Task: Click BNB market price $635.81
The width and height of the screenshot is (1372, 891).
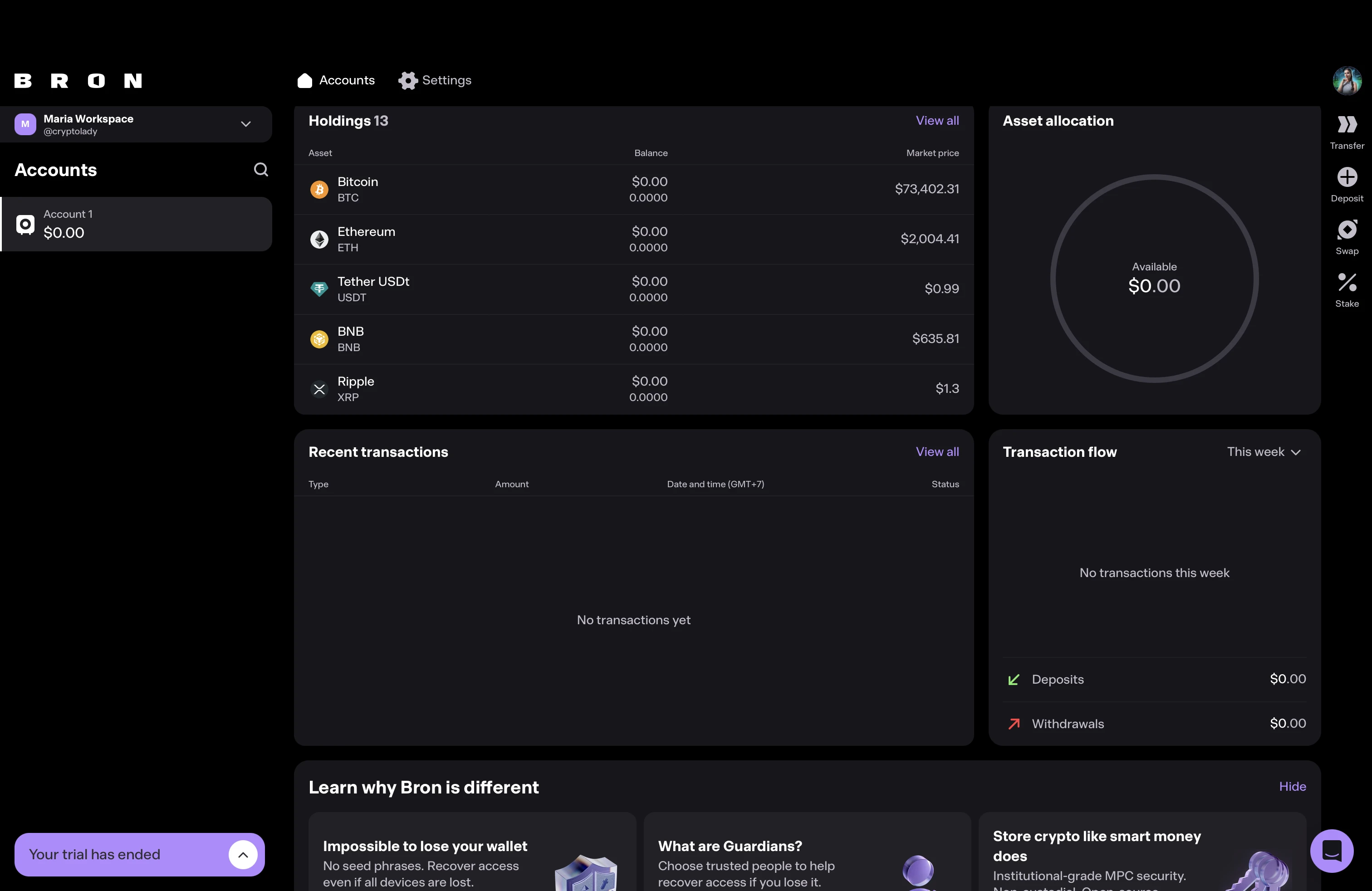Action: [936, 338]
